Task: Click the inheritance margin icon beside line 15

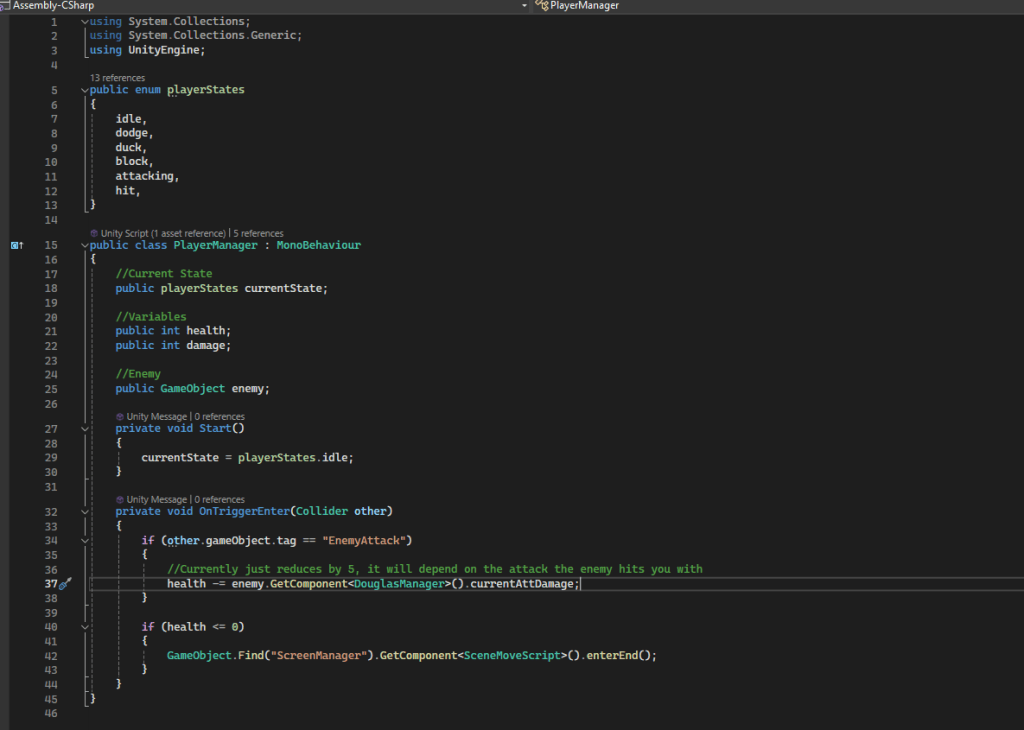Action: (x=17, y=245)
